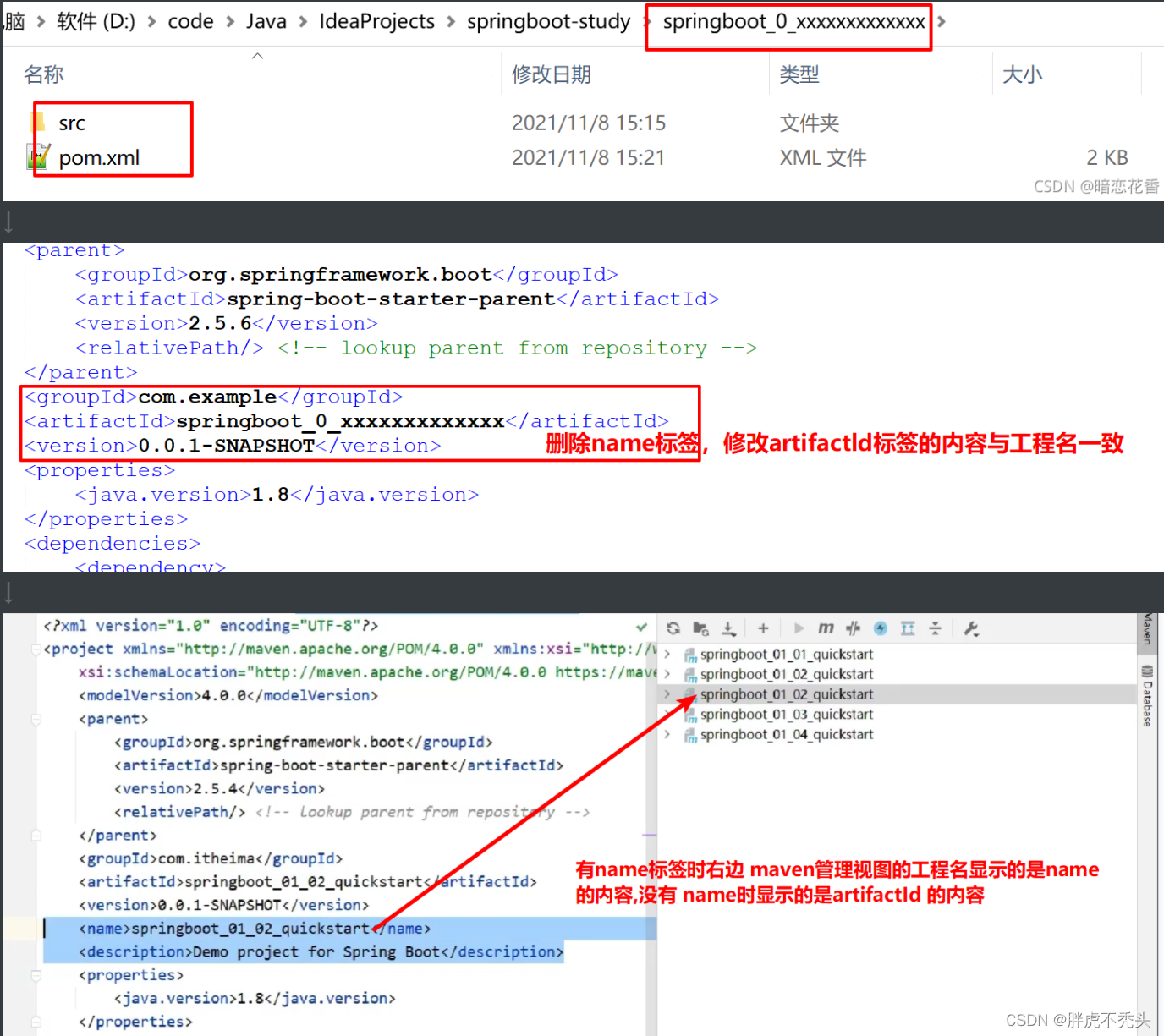Click the Run Maven Build play icon
This screenshot has width=1164, height=1036.
(x=799, y=628)
